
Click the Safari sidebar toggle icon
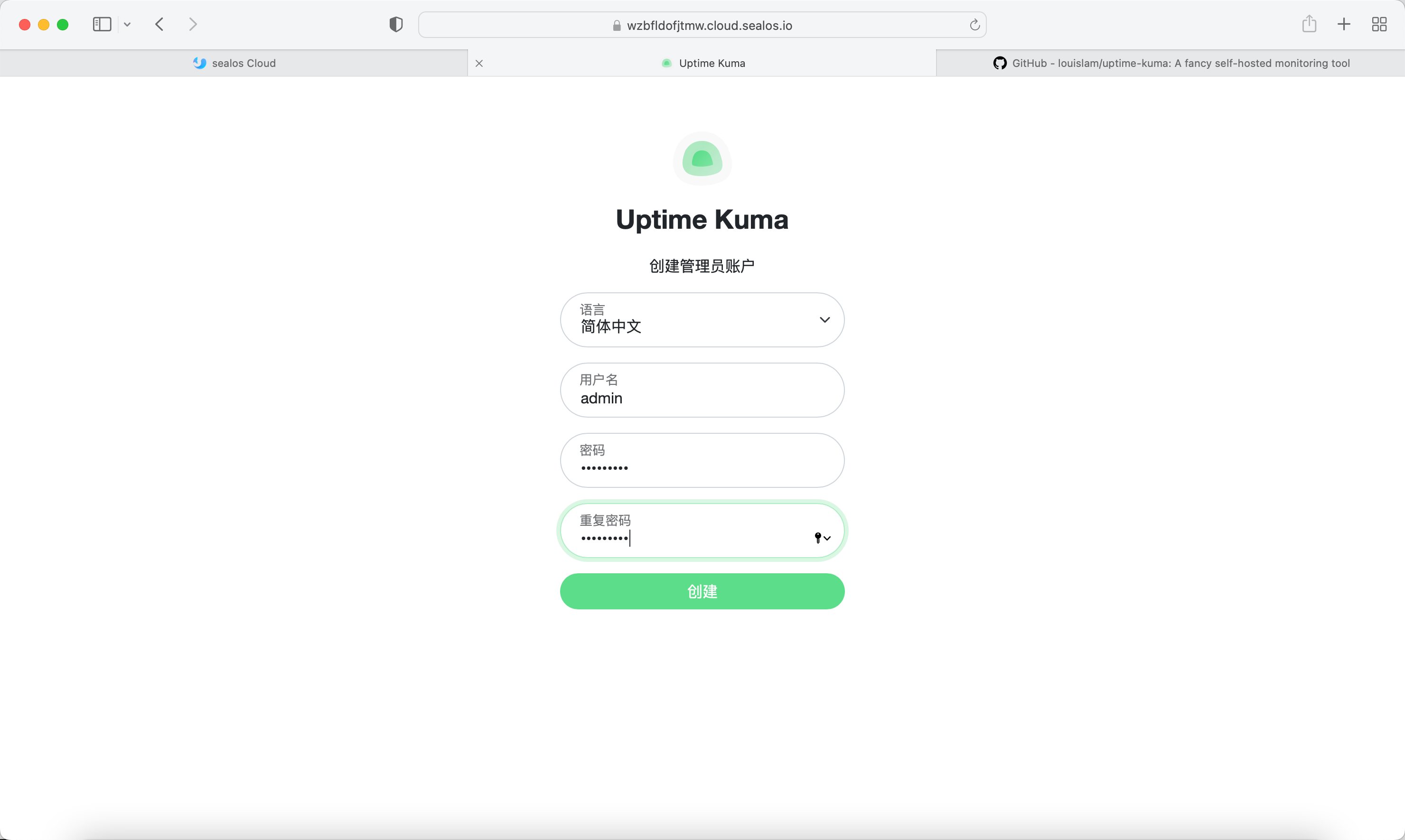click(102, 24)
